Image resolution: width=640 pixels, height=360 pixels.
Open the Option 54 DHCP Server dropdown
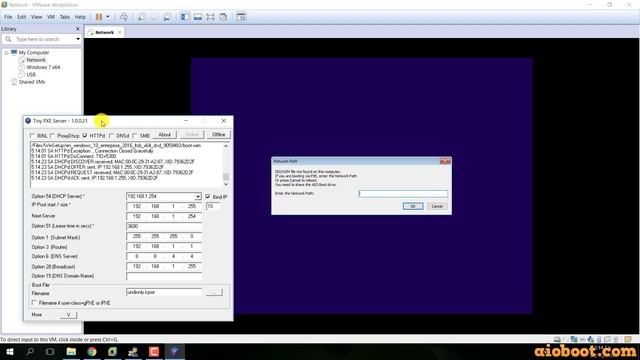(x=198, y=197)
